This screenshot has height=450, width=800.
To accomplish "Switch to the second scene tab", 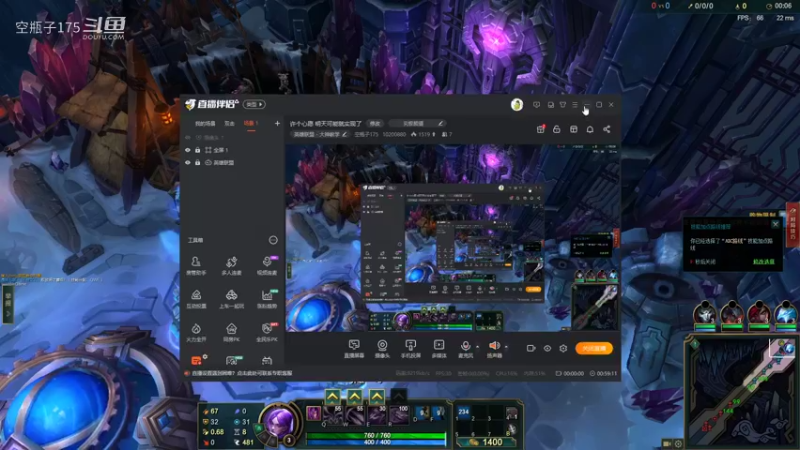I will coord(230,123).
